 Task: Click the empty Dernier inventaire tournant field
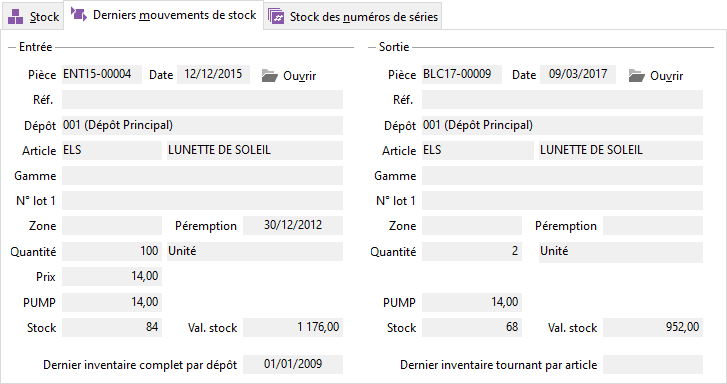tap(653, 365)
